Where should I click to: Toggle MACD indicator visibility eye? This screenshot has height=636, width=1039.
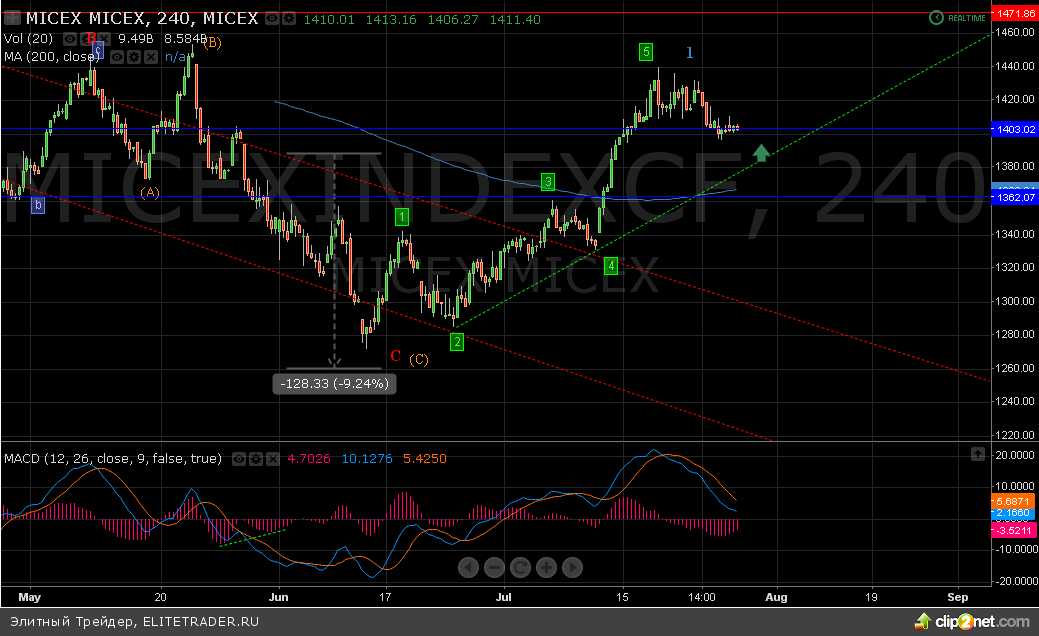[x=238, y=459]
